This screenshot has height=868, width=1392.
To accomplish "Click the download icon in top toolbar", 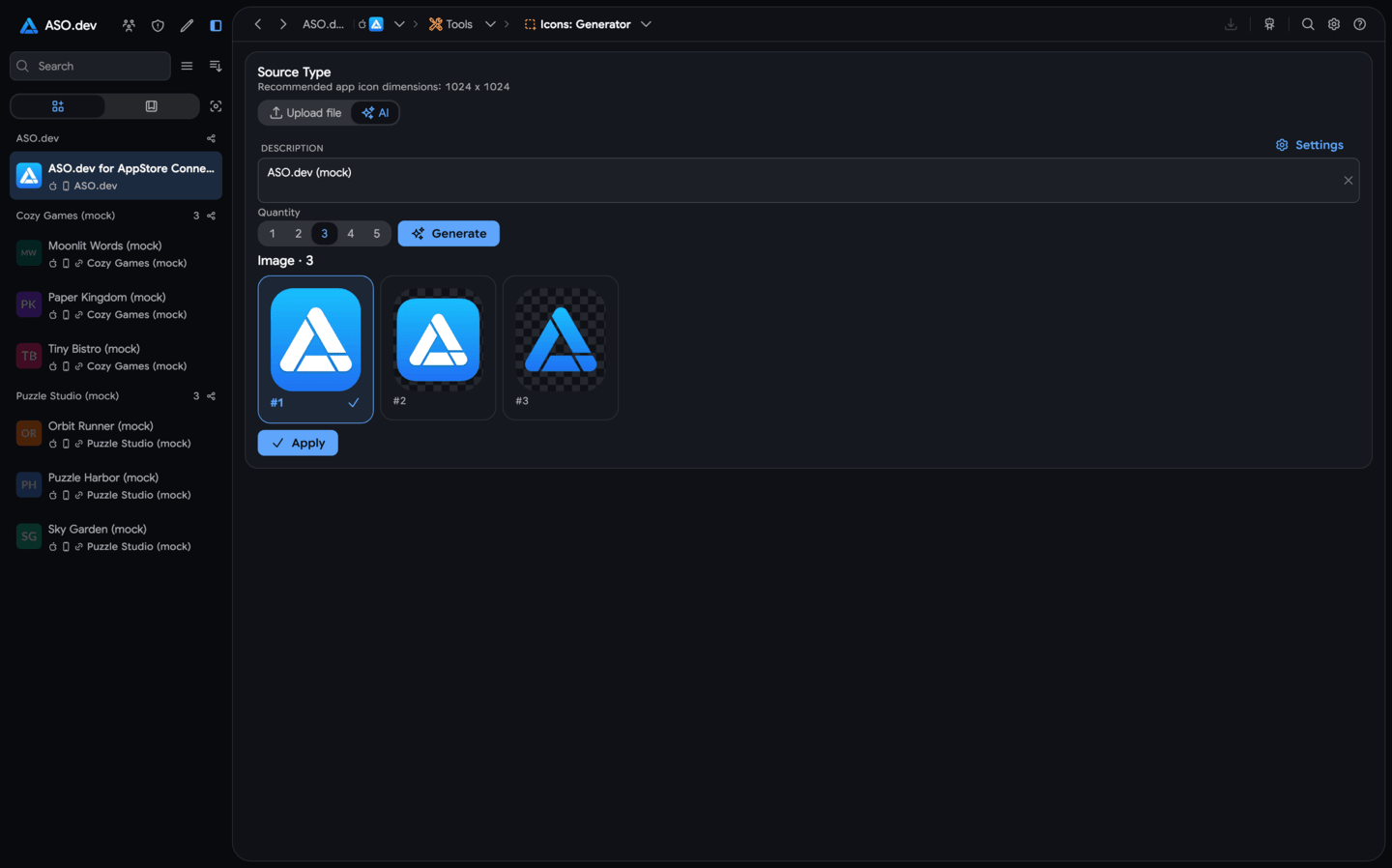I will pos(1231,24).
